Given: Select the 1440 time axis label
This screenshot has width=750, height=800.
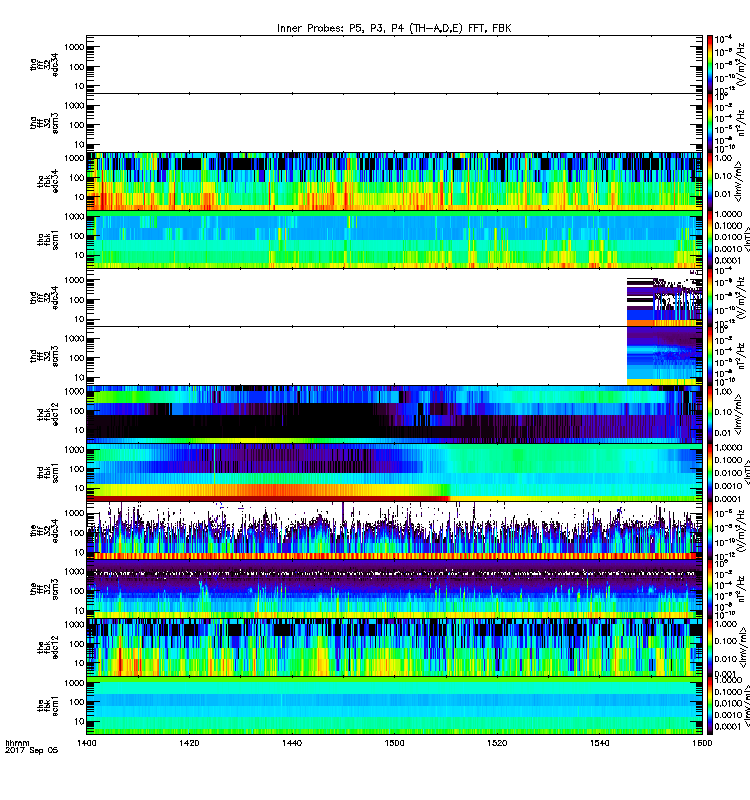Looking at the screenshot, I should pos(292,743).
